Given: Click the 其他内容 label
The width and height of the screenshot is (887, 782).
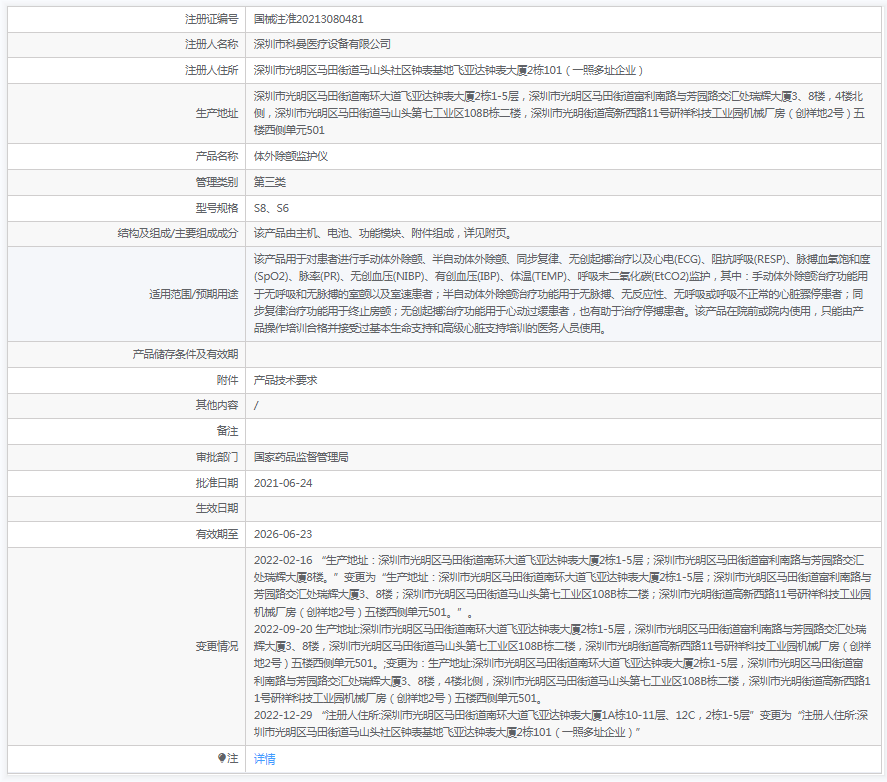Looking at the screenshot, I should [x=217, y=405].
